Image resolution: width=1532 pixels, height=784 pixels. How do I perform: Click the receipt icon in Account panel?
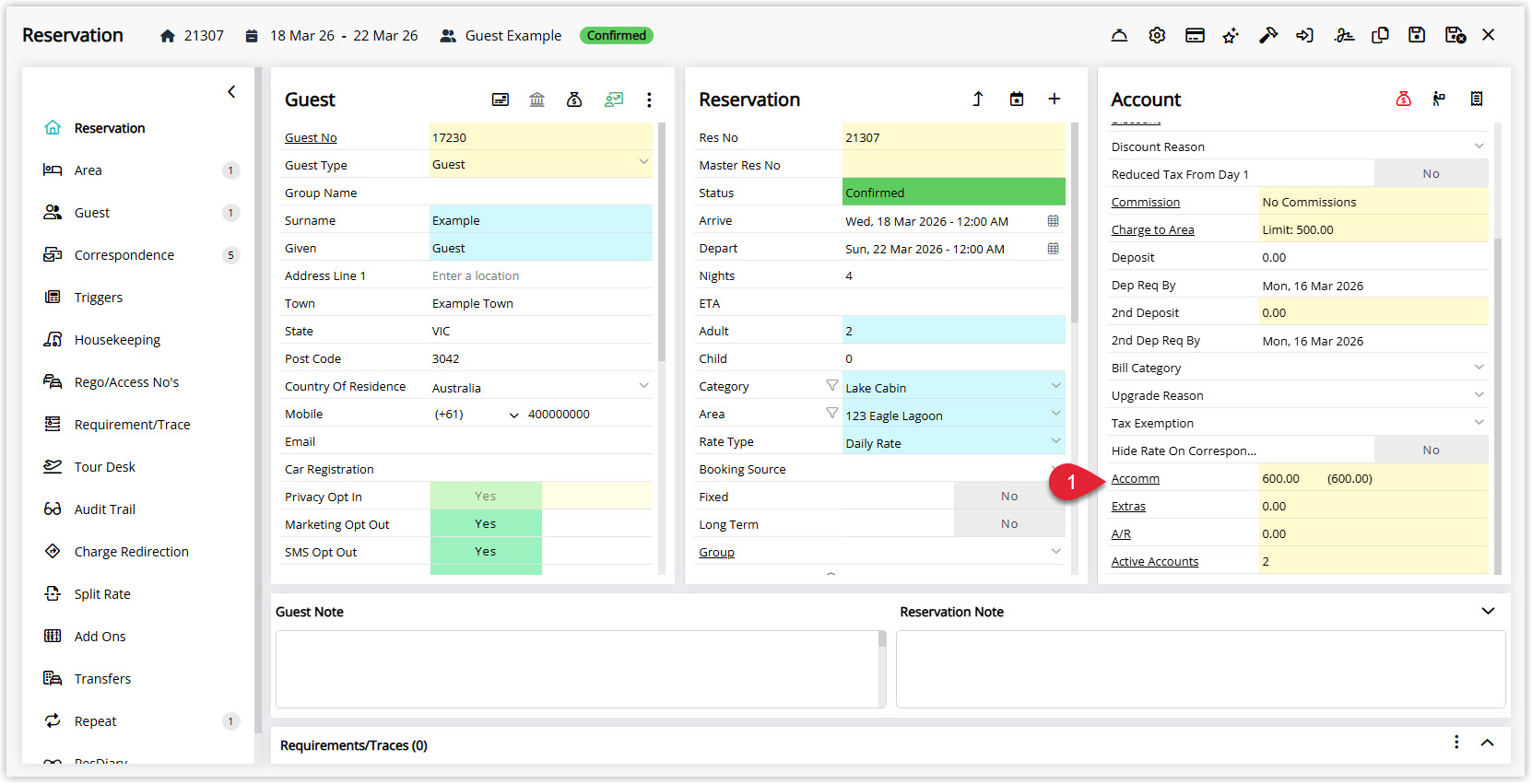coord(1477,99)
